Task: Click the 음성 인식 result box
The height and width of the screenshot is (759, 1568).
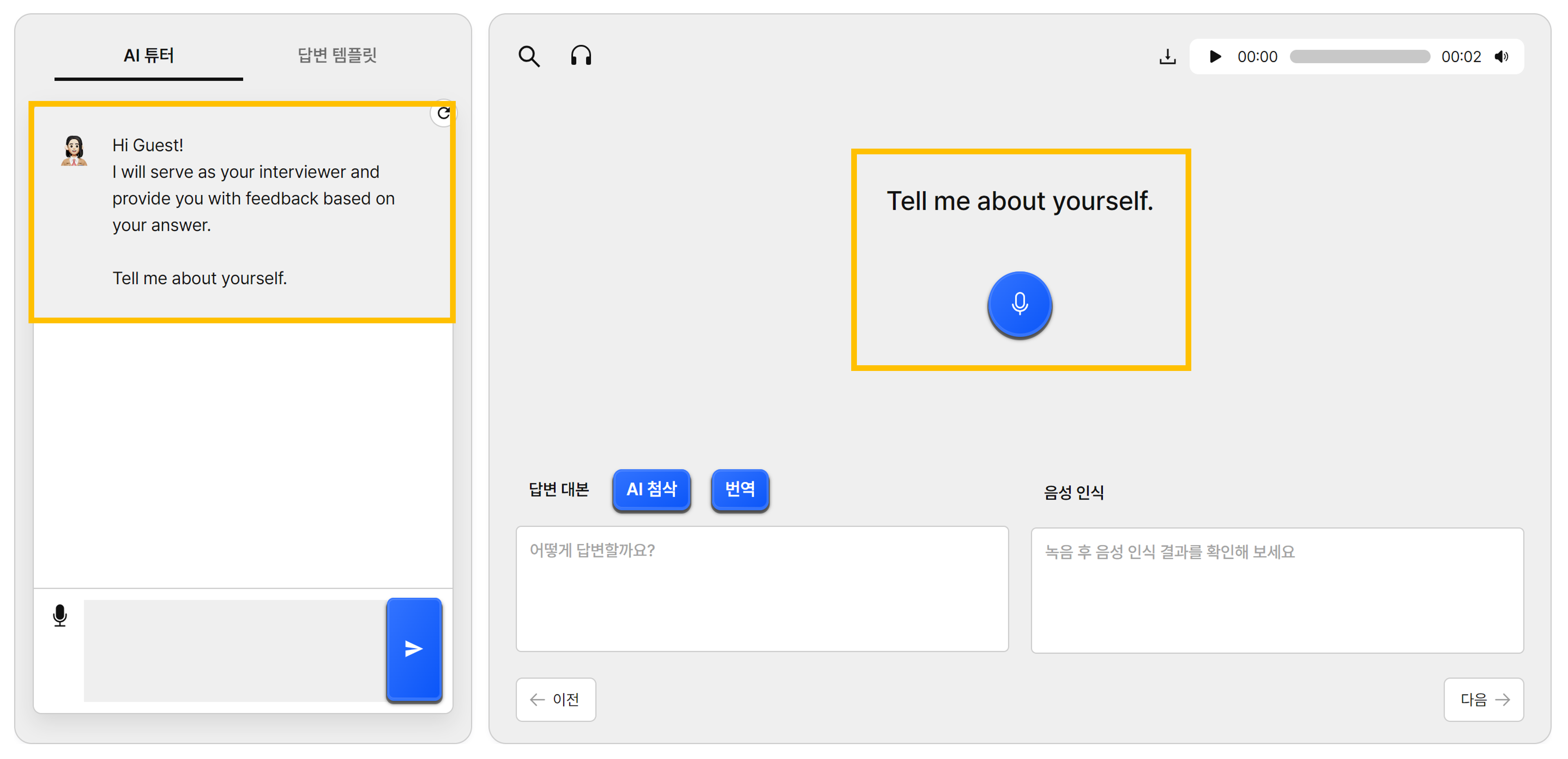Action: [1277, 590]
